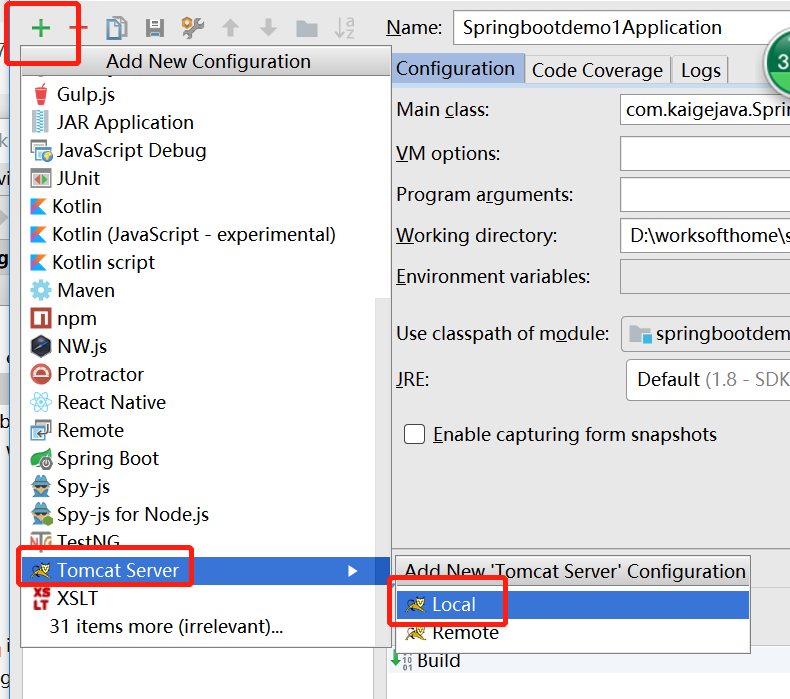Click the Move Down arrow icon

point(268,28)
